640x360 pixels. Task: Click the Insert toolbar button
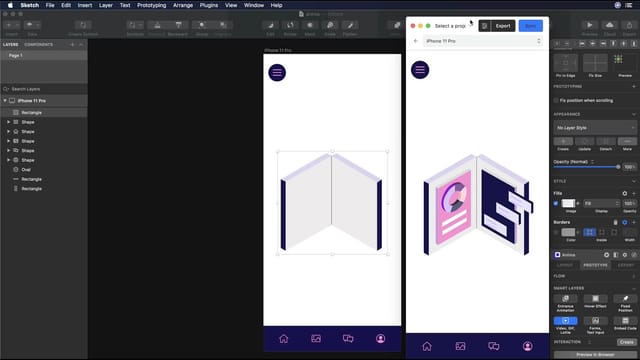pos(11,25)
